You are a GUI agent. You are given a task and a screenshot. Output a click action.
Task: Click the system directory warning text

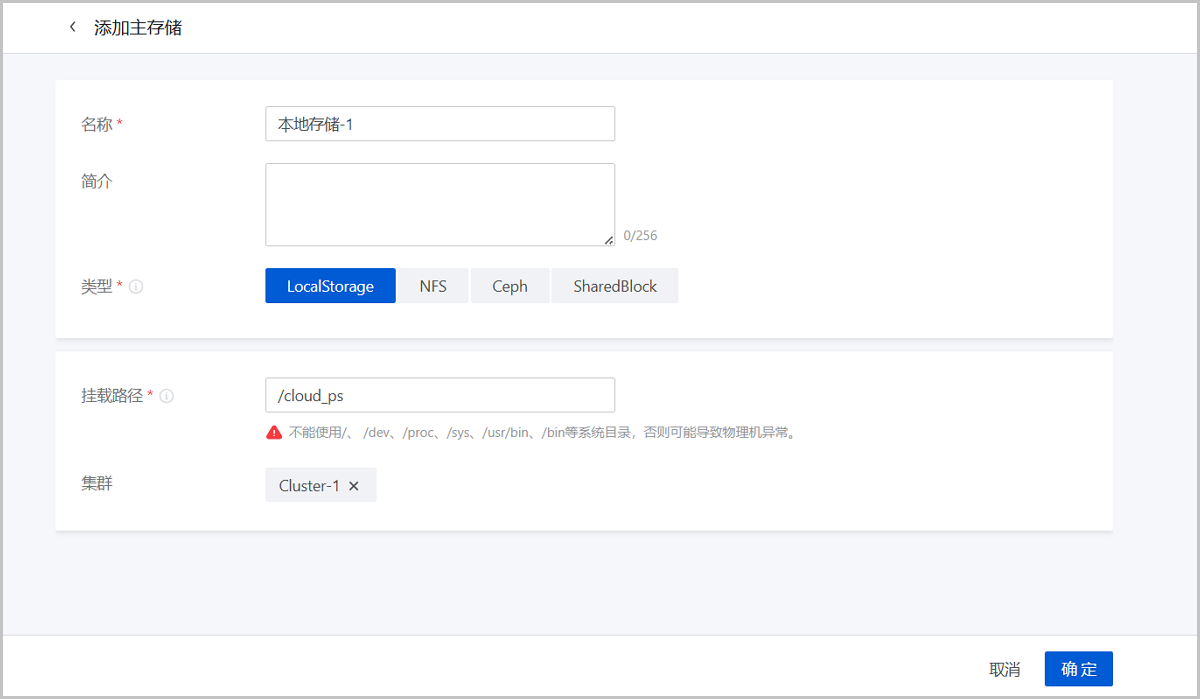(x=541, y=433)
